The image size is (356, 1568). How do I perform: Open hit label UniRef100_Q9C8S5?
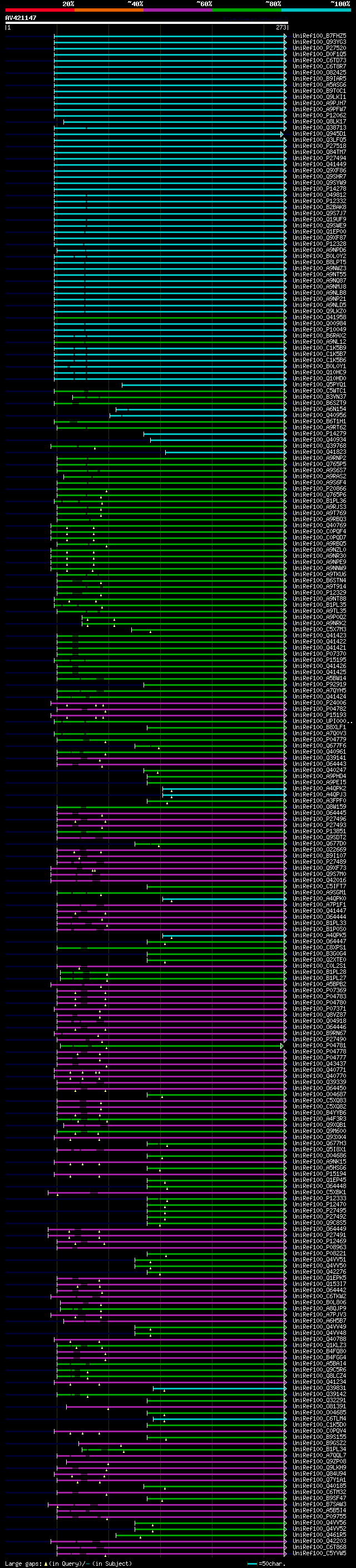tap(319, 1222)
